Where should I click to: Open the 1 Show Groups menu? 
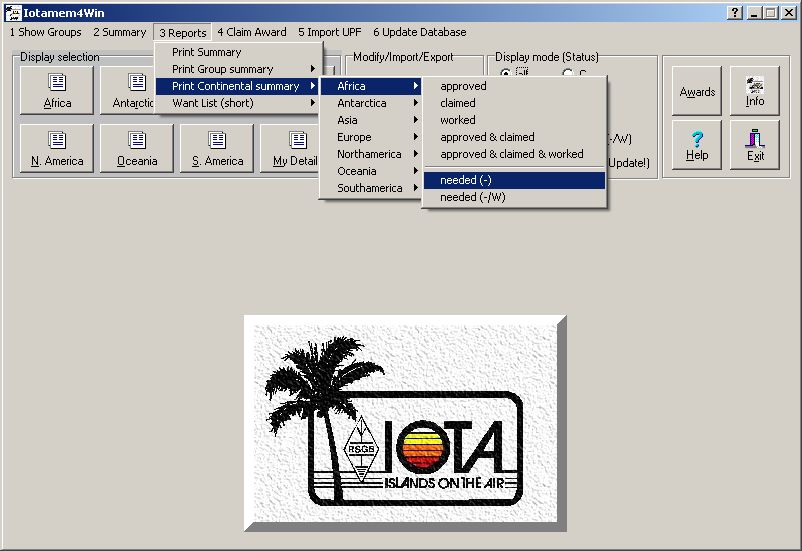pos(46,32)
